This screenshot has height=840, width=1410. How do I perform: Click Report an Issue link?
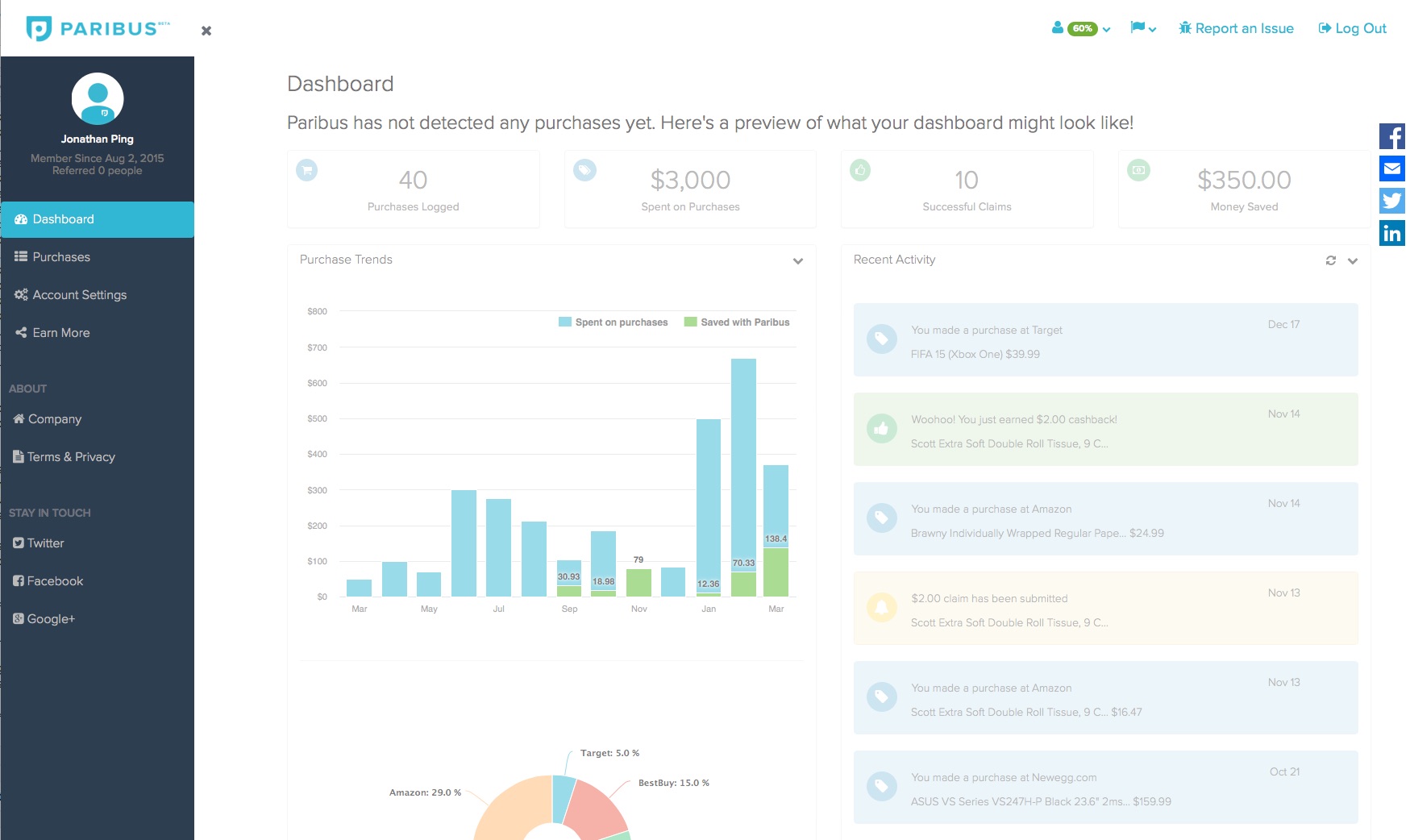click(x=1236, y=28)
